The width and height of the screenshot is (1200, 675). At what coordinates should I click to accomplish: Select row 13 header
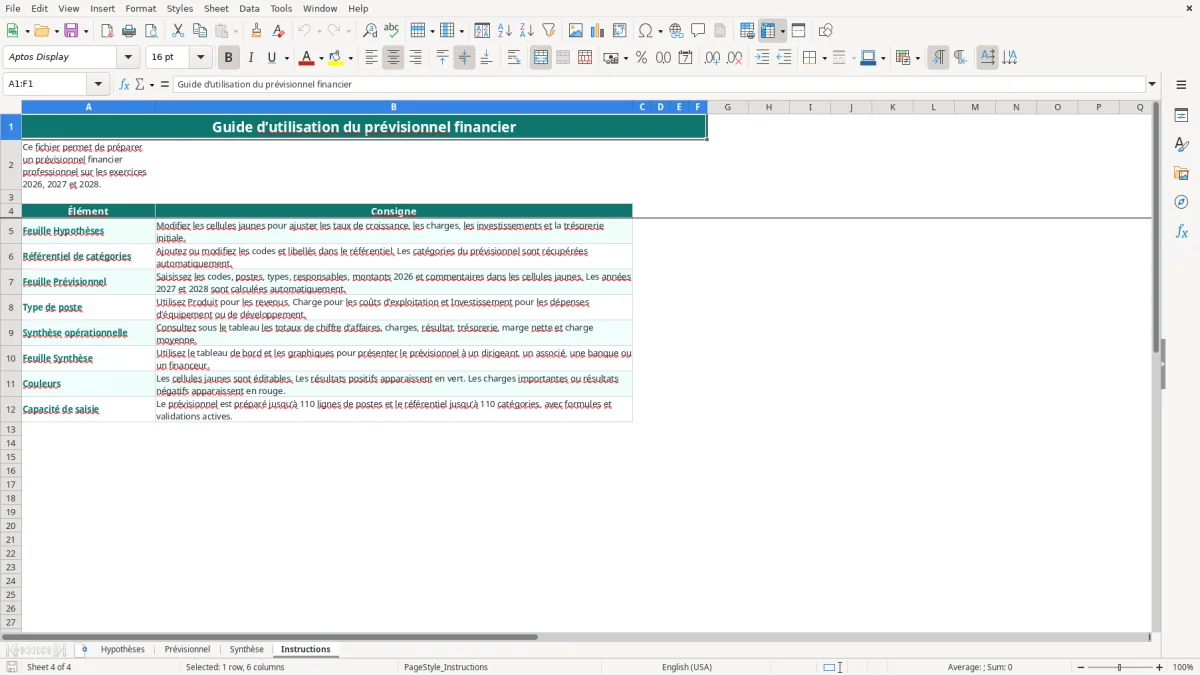11,429
